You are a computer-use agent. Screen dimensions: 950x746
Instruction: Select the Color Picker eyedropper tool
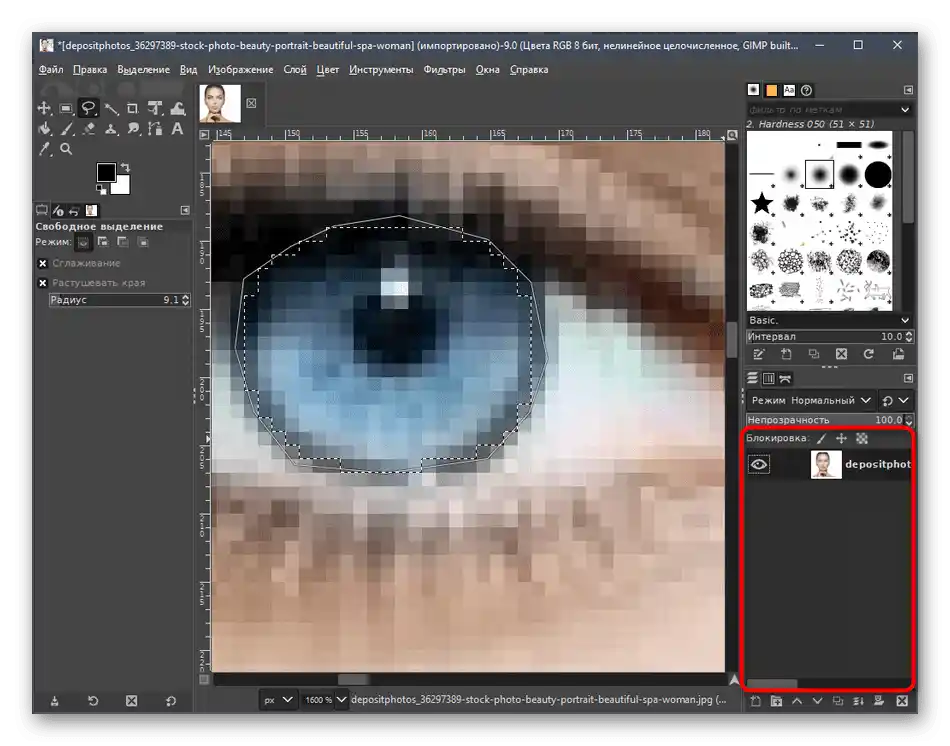(x=44, y=149)
